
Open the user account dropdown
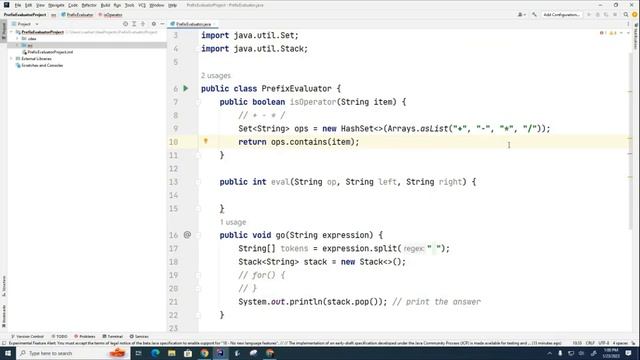pos(522,15)
